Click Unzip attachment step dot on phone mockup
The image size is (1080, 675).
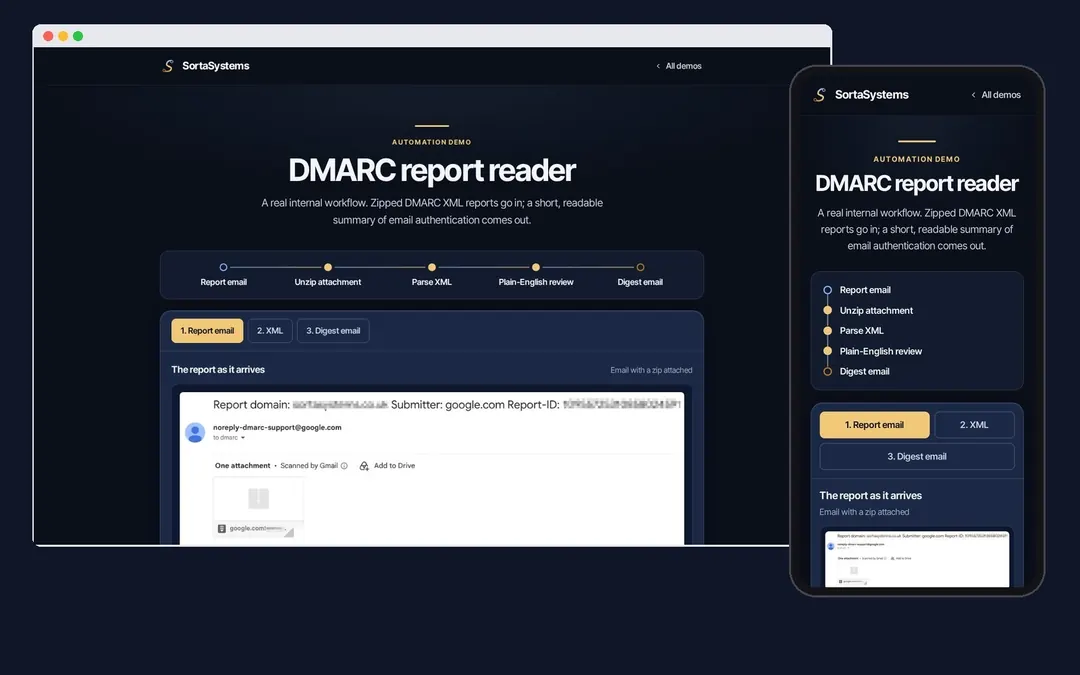tap(828, 311)
